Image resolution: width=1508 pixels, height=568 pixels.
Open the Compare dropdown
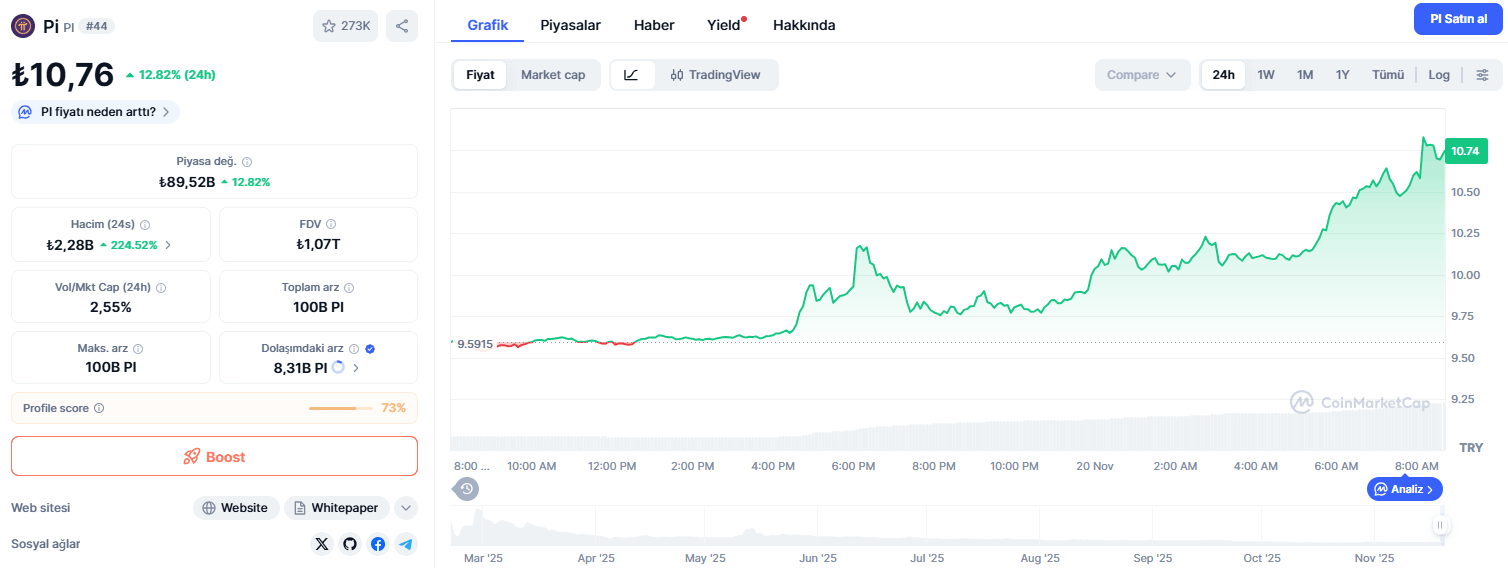[x=1142, y=75]
